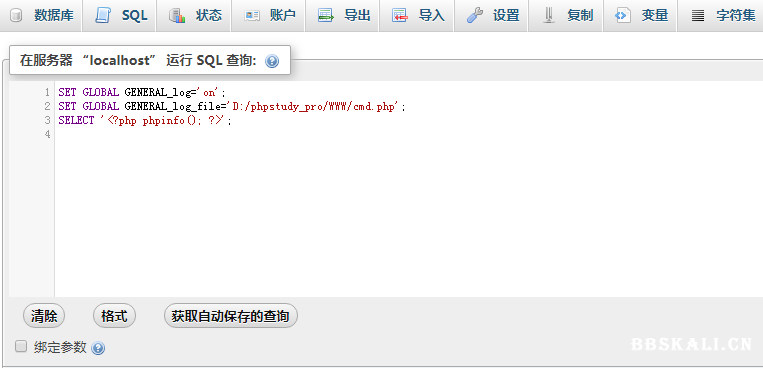Open the 字符集 tab
This screenshot has height=368, width=763.
pyautogui.click(x=720, y=16)
